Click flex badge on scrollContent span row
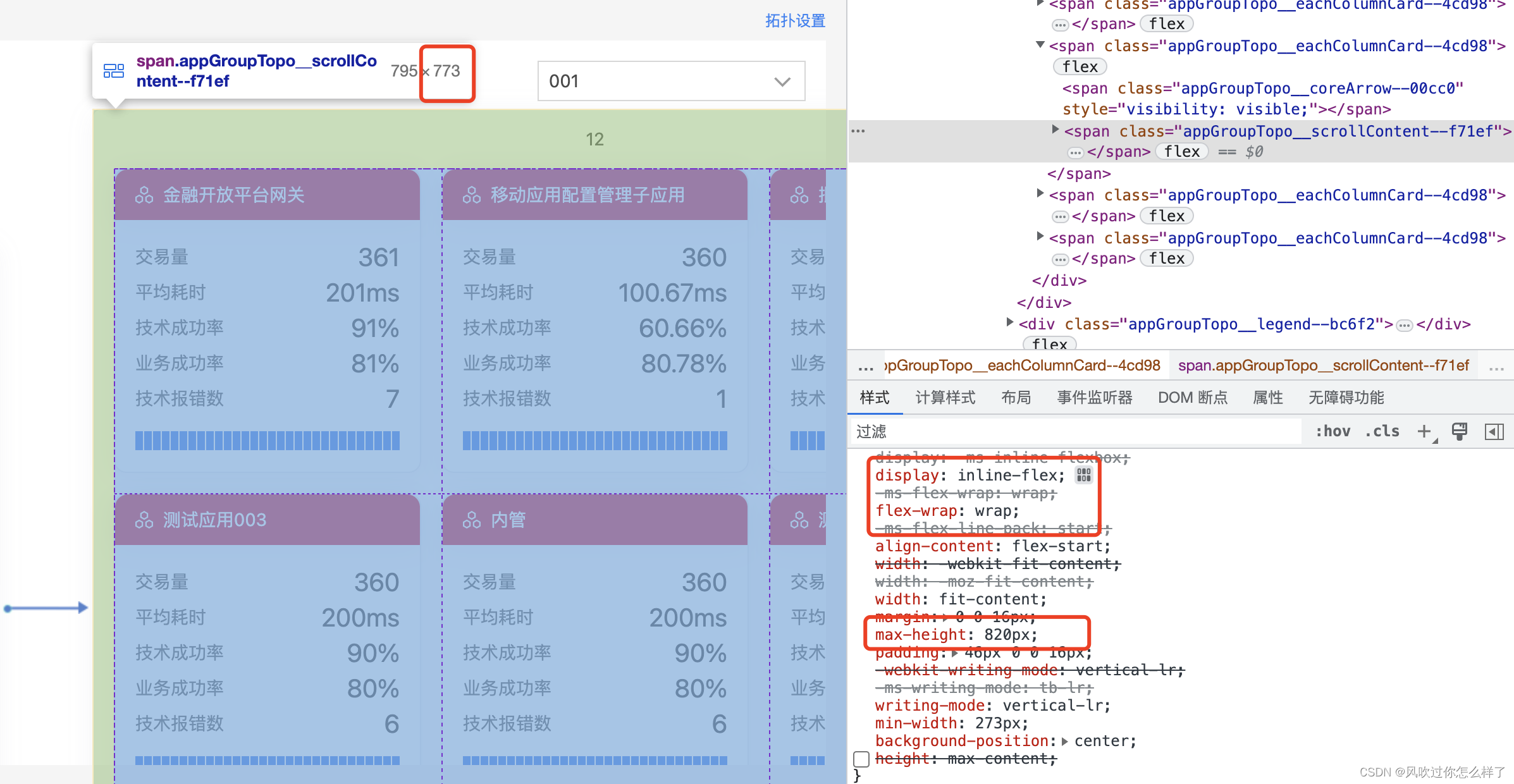Image resolution: width=1514 pixels, height=784 pixels. click(x=1181, y=152)
